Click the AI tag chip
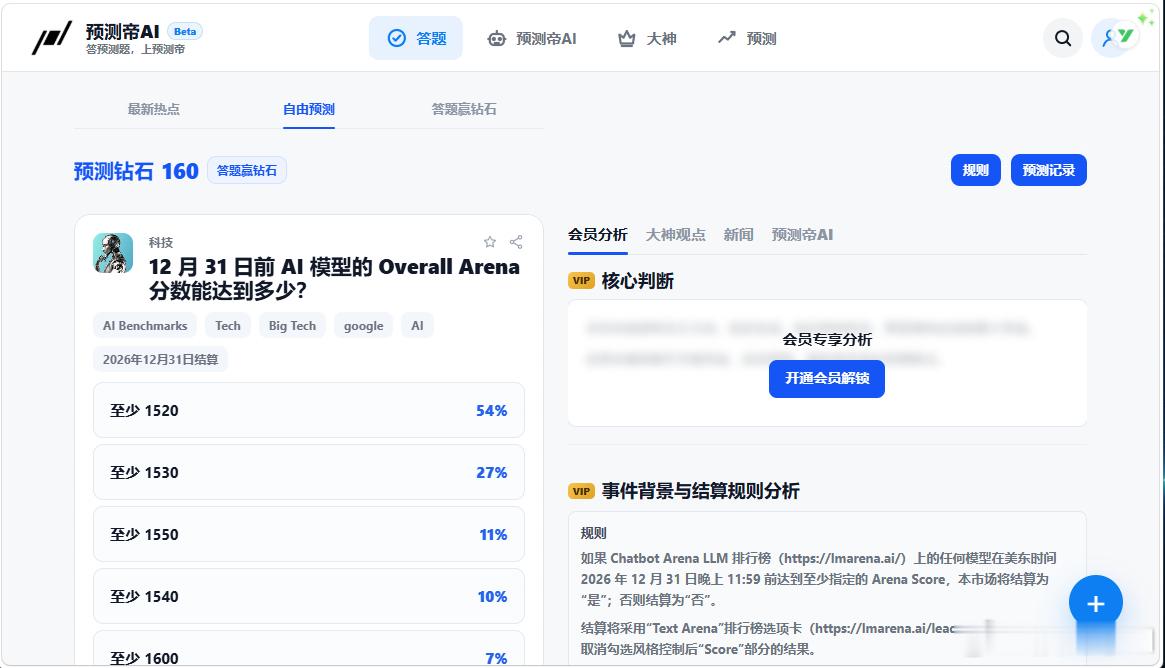Viewport: 1165px width, 668px height. (x=418, y=325)
